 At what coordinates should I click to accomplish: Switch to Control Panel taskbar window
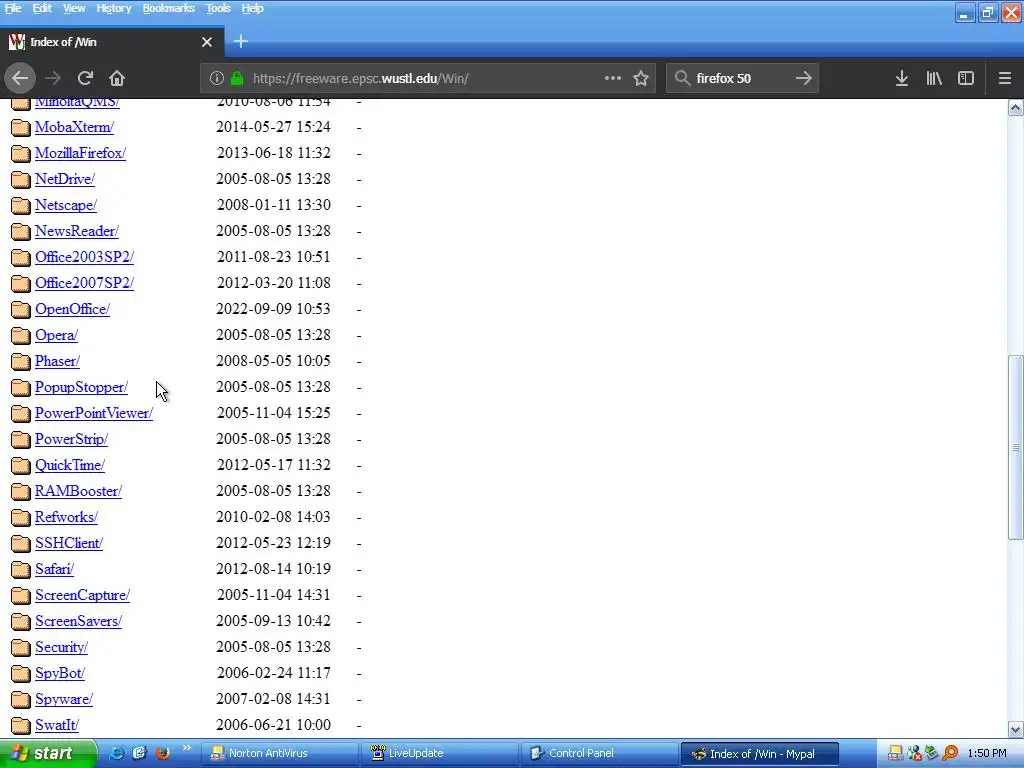(600, 753)
